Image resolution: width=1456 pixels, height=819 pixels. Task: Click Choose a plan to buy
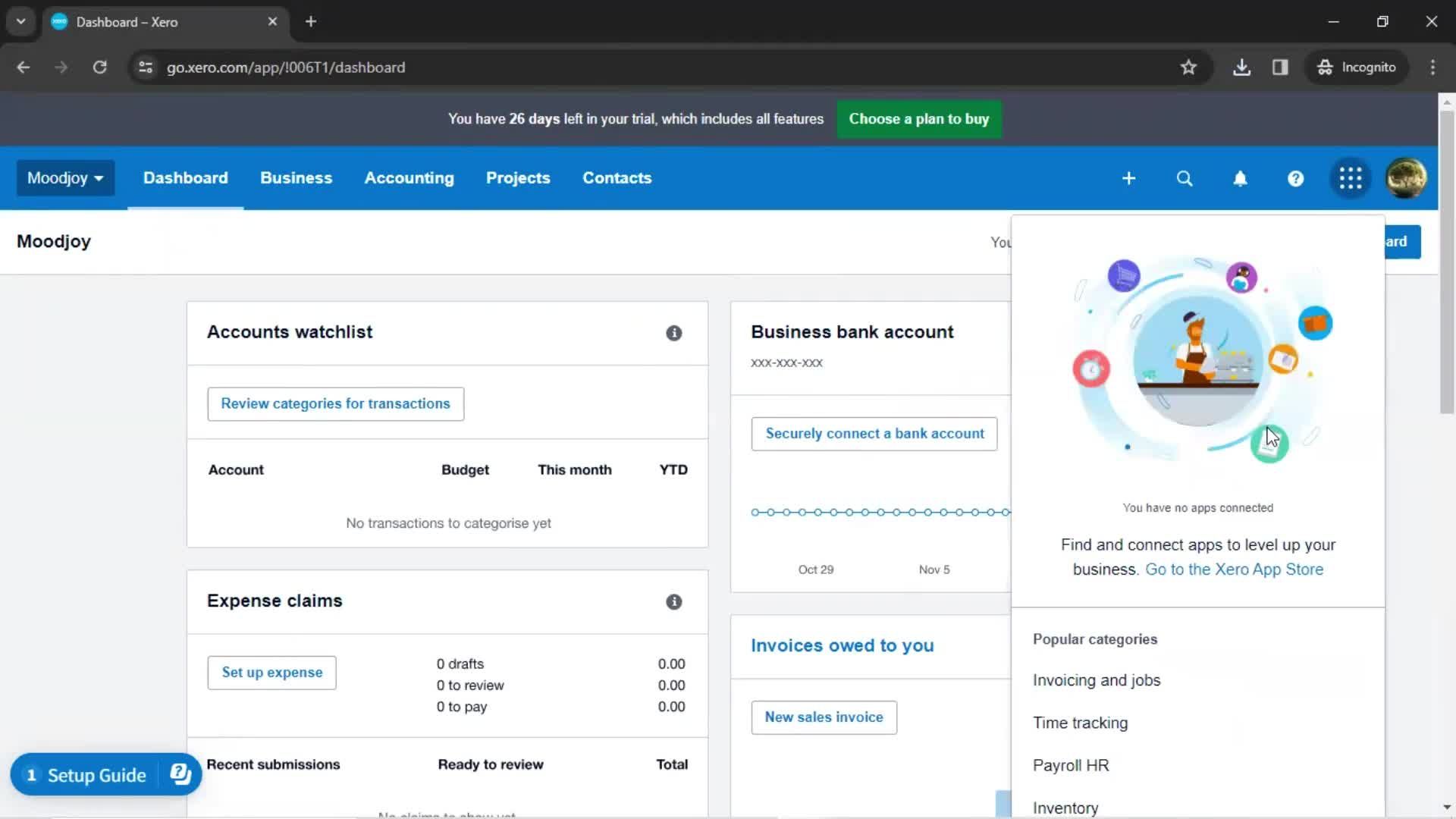[918, 119]
